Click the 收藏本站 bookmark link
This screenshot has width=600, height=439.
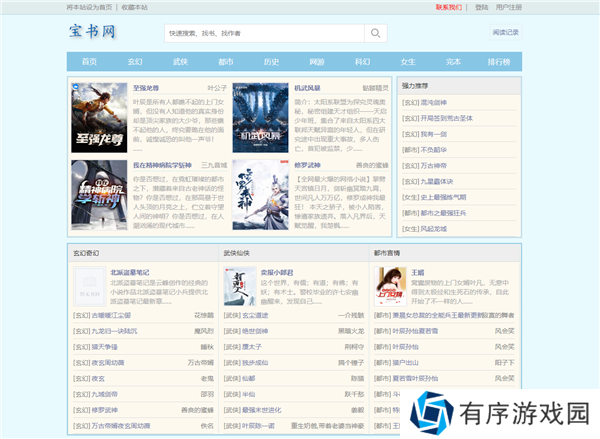[x=134, y=7]
